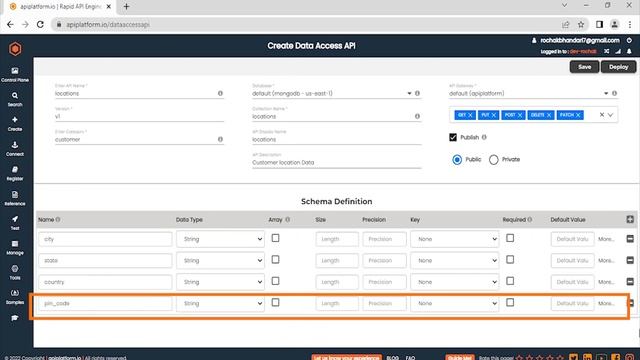Click the Save button
Screen dimensions: 640x360
click(x=584, y=67)
